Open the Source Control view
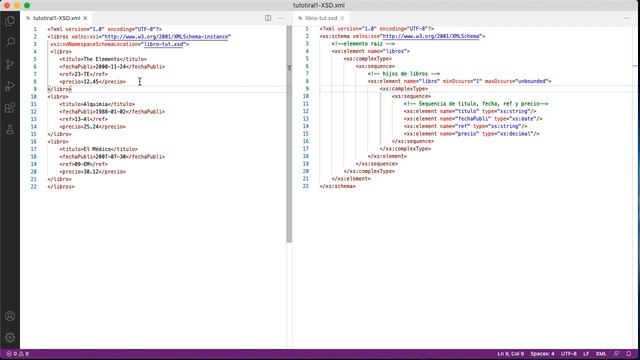Viewport: 640px width, 360px height. (10, 64)
